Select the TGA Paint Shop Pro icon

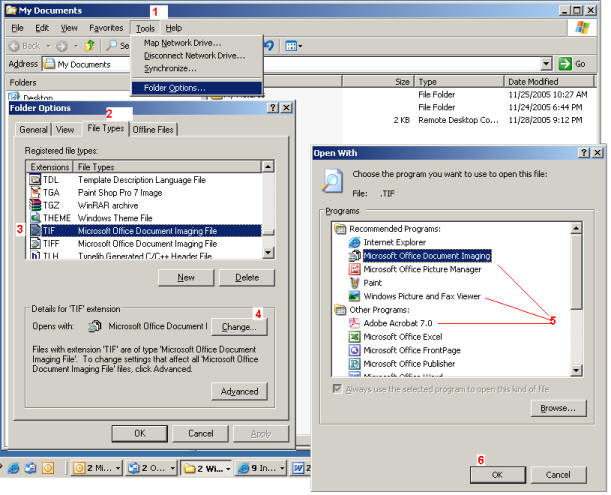pos(35,193)
